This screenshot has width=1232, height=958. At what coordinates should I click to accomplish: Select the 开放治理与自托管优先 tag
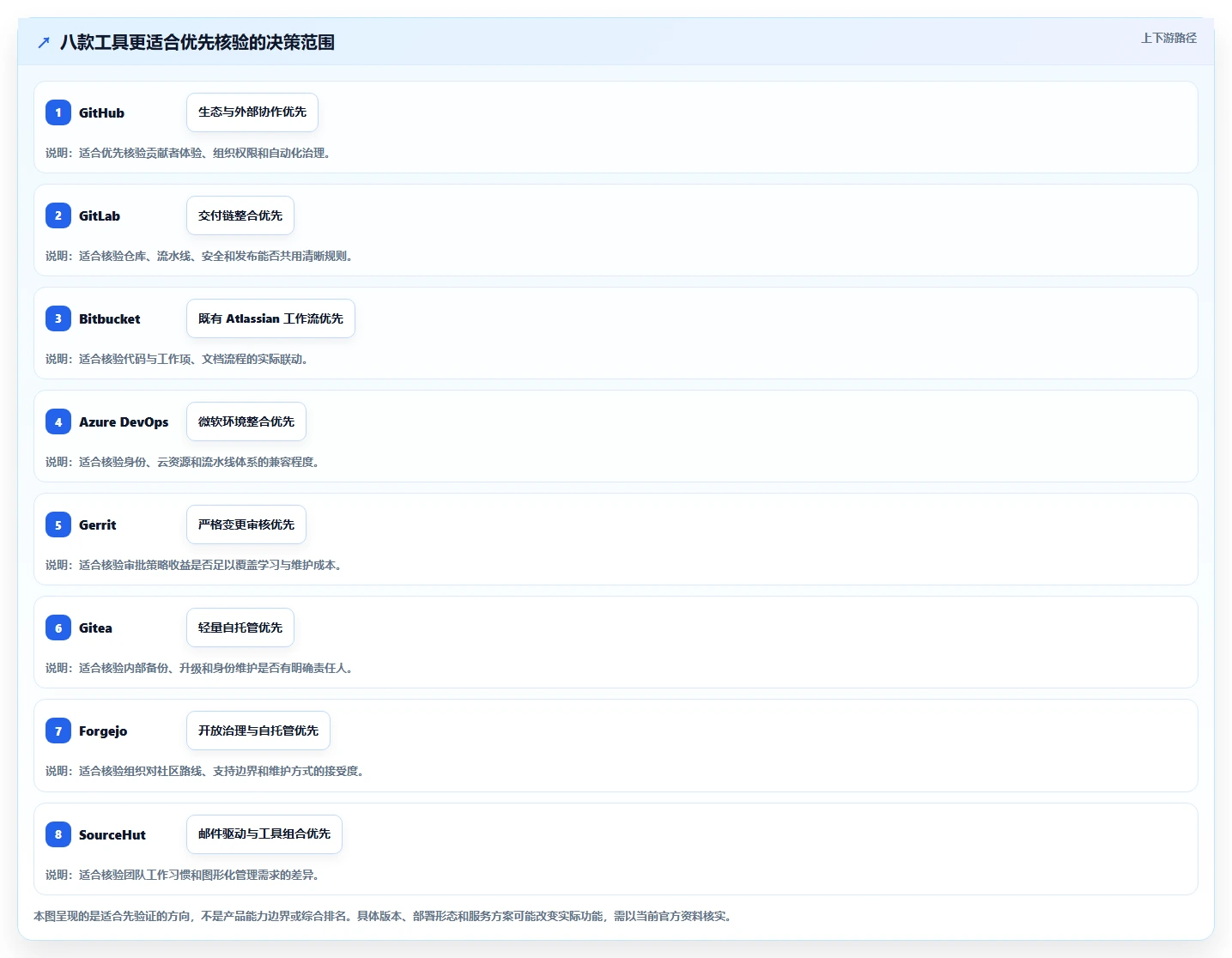click(x=258, y=731)
